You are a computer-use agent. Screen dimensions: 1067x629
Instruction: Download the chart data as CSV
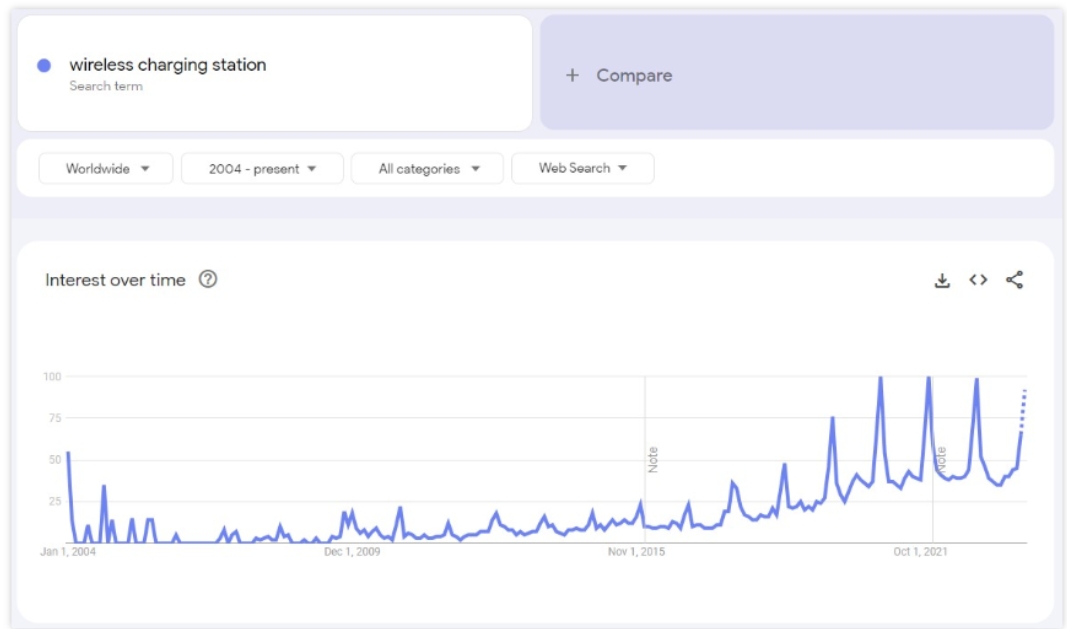pos(941,281)
